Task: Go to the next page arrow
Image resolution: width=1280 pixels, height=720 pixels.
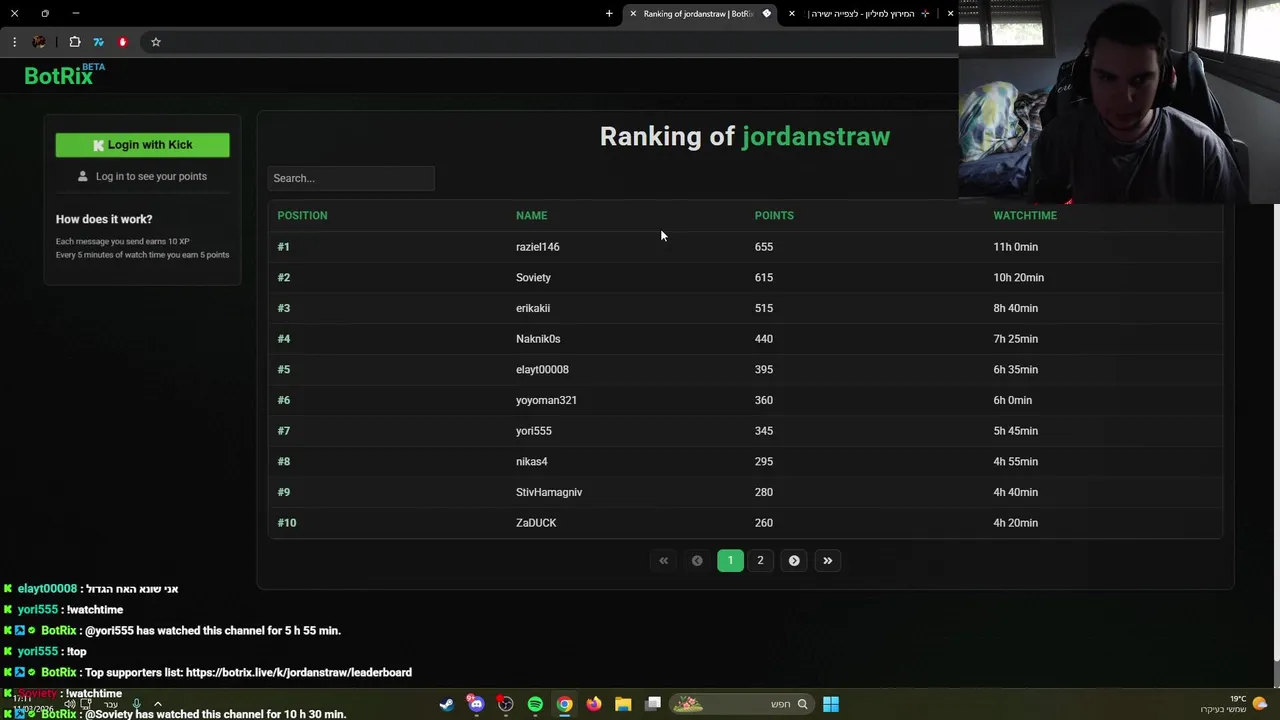Action: tap(794, 561)
